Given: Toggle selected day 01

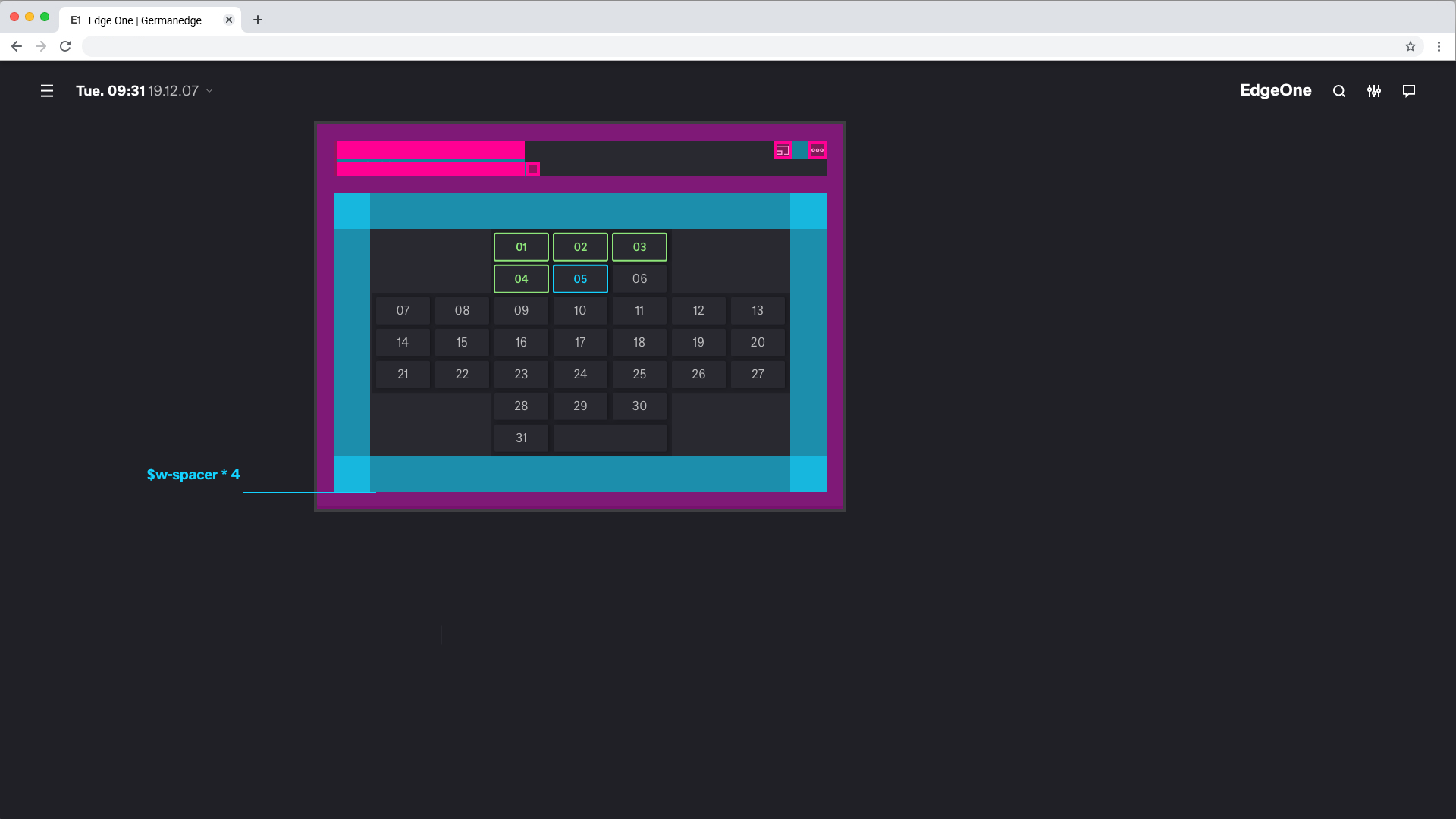Looking at the screenshot, I should [521, 247].
